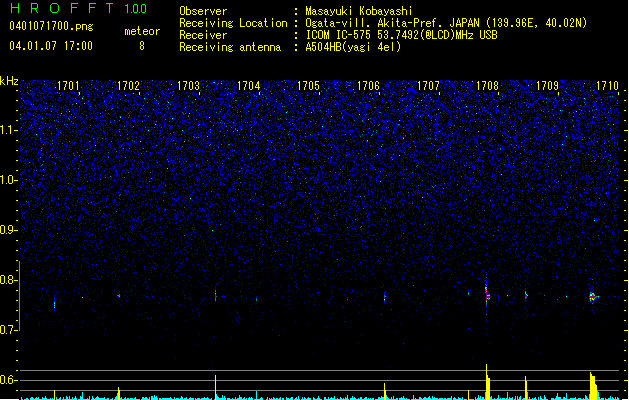
Task: Click the meteor echo just after 1706
Action: coord(384,297)
